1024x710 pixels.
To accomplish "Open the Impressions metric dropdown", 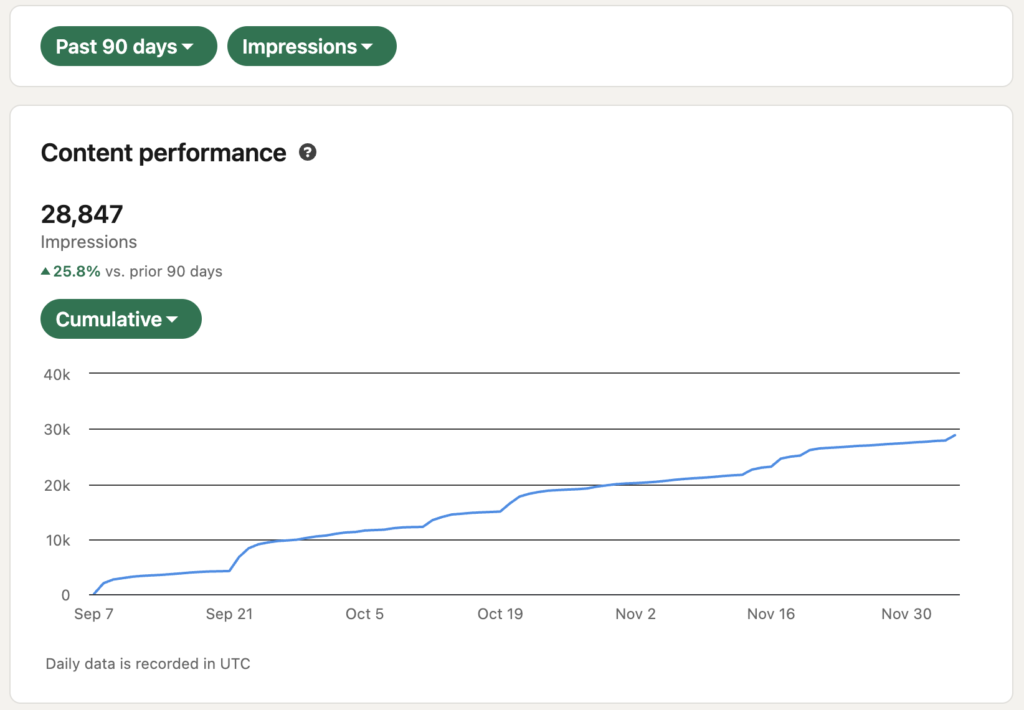I will [x=311, y=47].
